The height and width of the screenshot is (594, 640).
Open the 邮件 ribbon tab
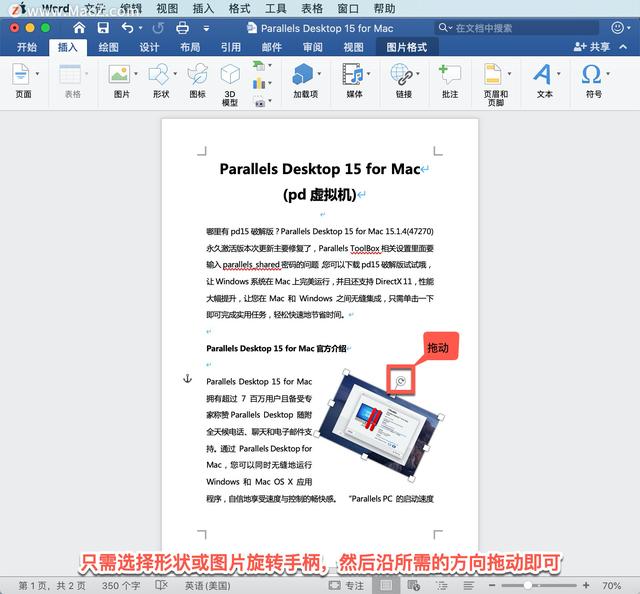(272, 47)
